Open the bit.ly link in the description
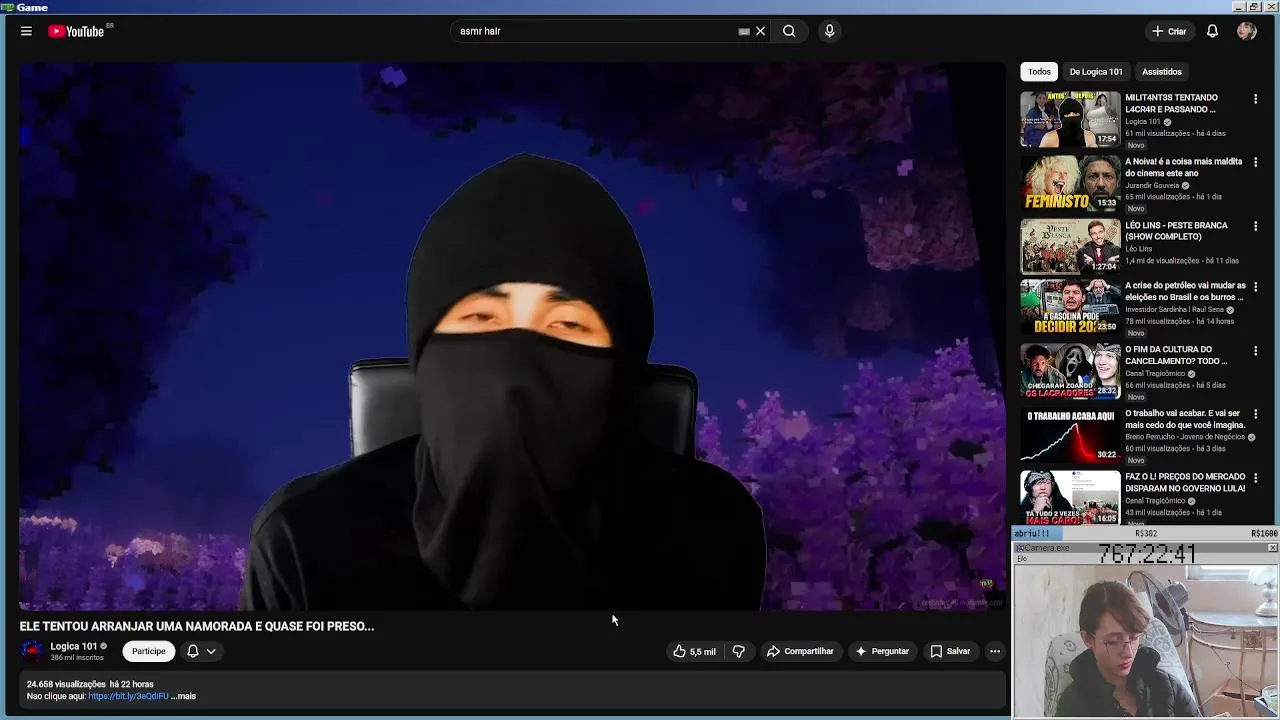 (128, 696)
